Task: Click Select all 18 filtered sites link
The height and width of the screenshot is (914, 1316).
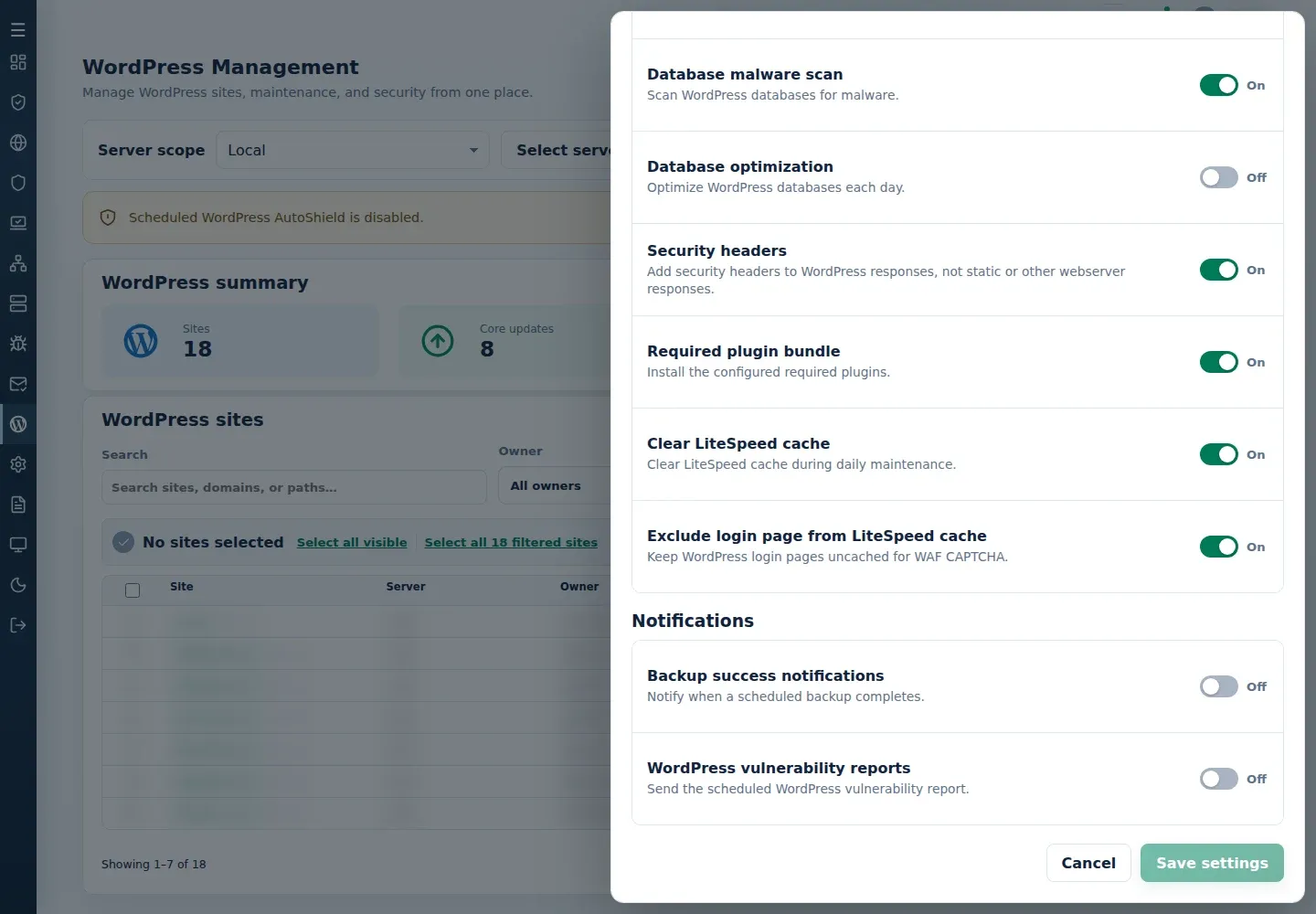Action: tap(511, 542)
